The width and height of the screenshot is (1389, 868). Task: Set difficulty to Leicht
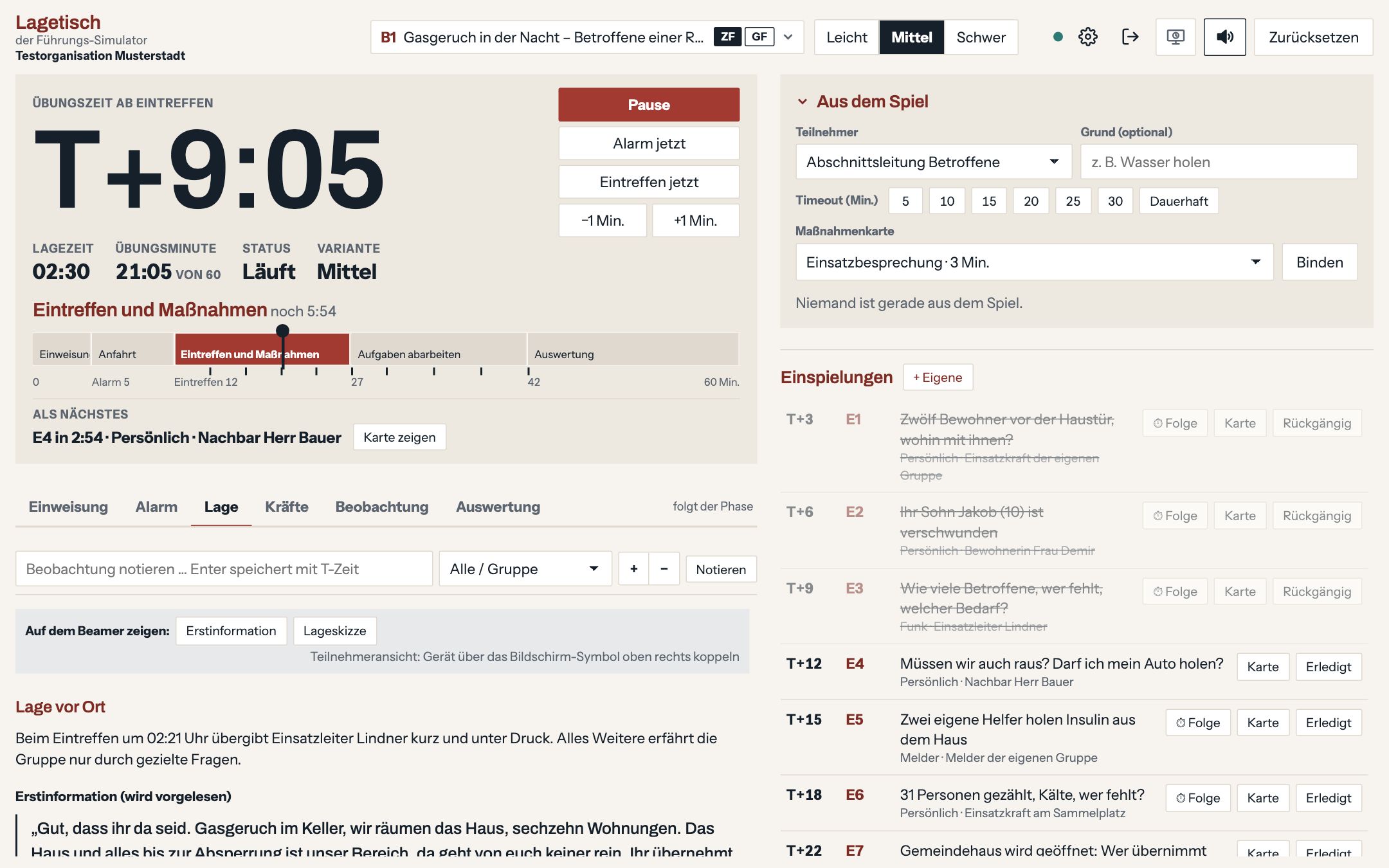pos(847,37)
